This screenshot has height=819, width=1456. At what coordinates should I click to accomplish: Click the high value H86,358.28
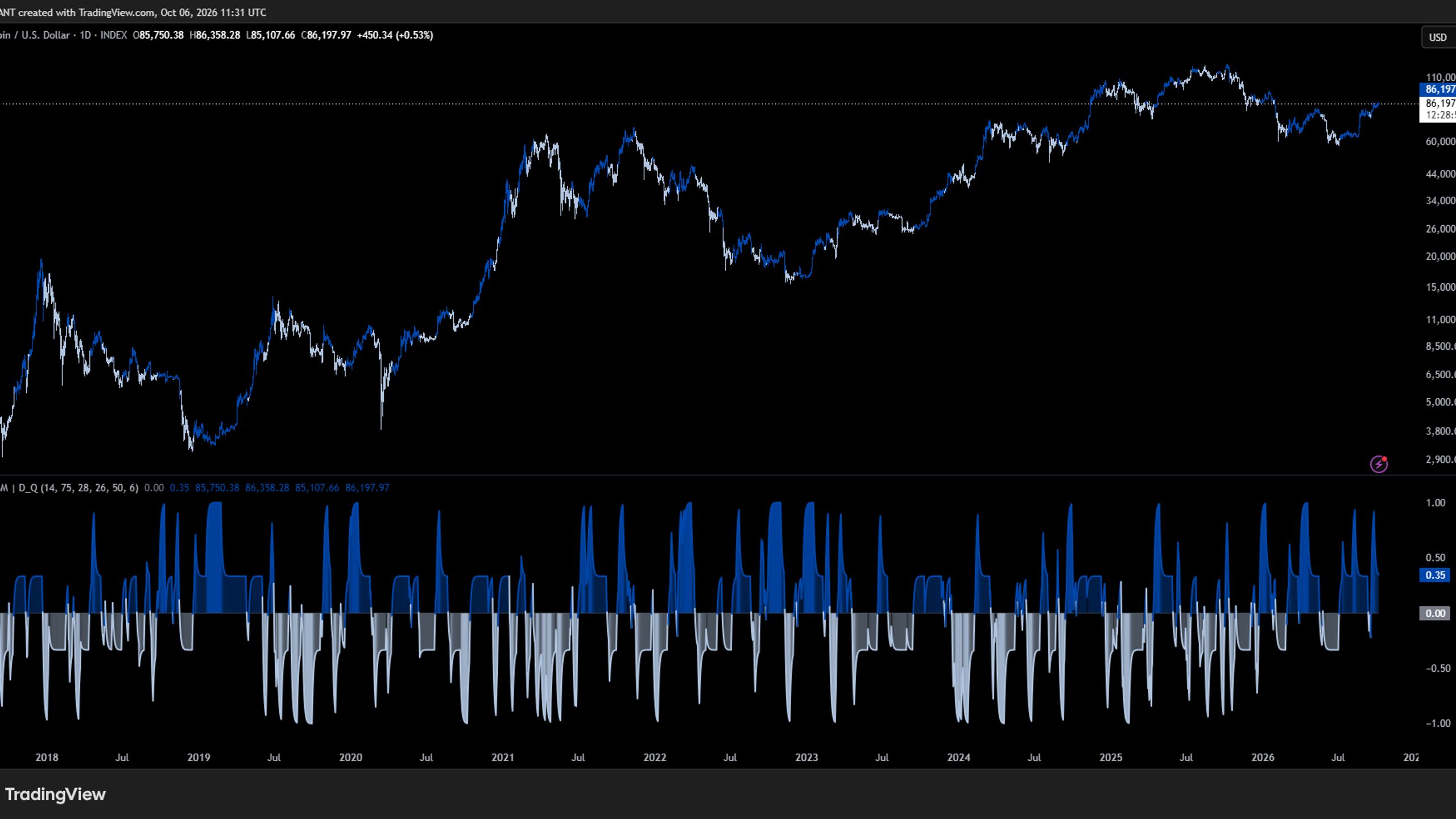[x=214, y=35]
